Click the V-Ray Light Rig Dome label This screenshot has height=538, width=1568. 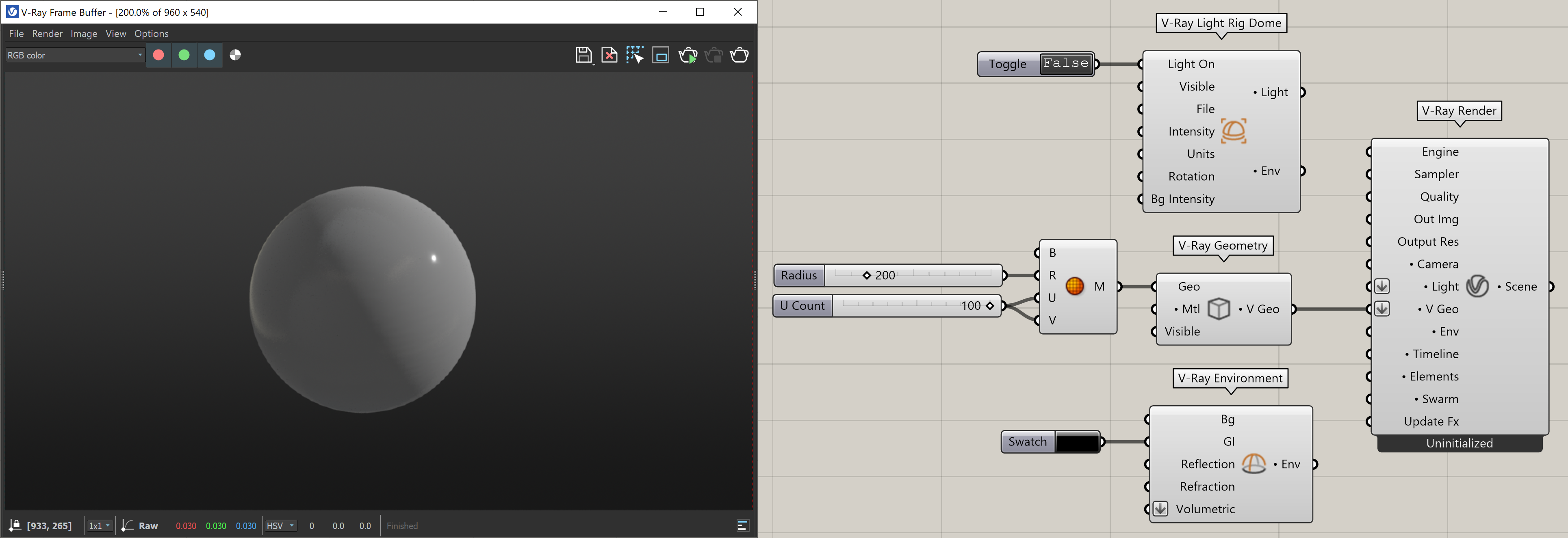1221,23
